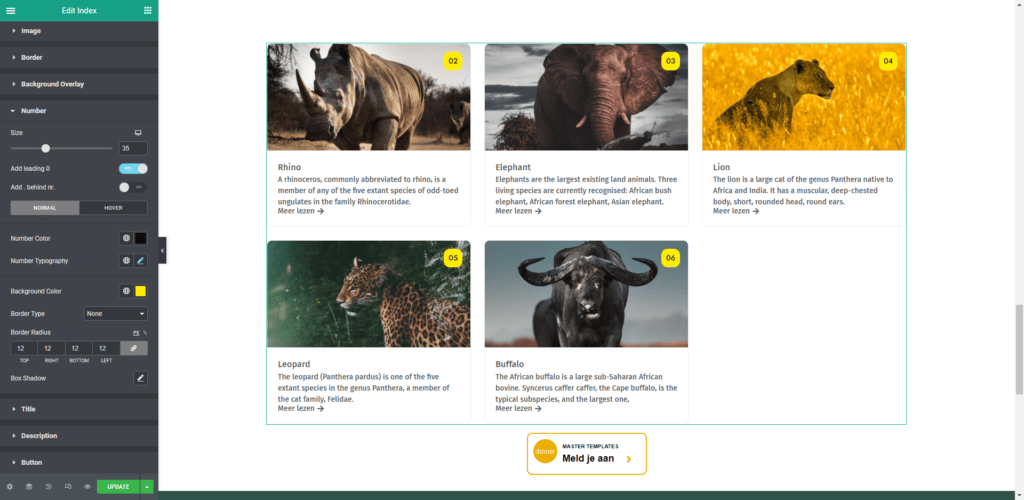Viewport: 1024px width, 500px height.
Task: Click Meer lezen link under Rhino
Action: 300,211
